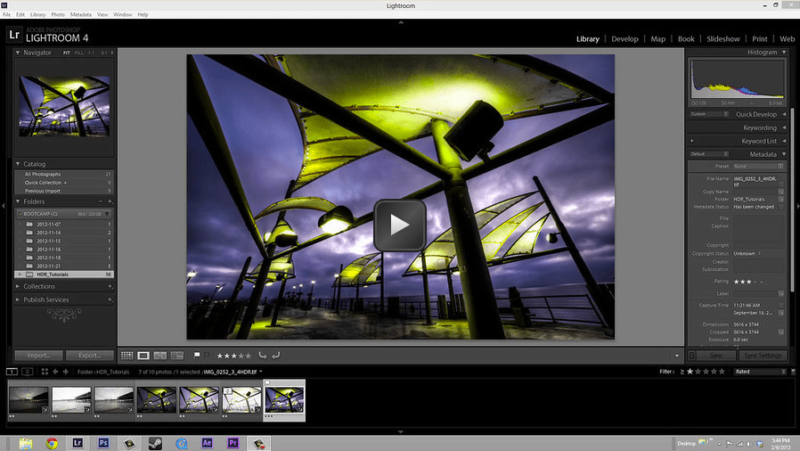Screen dimensions: 800x451
Task: Switch to the Print module
Action: pos(759,39)
